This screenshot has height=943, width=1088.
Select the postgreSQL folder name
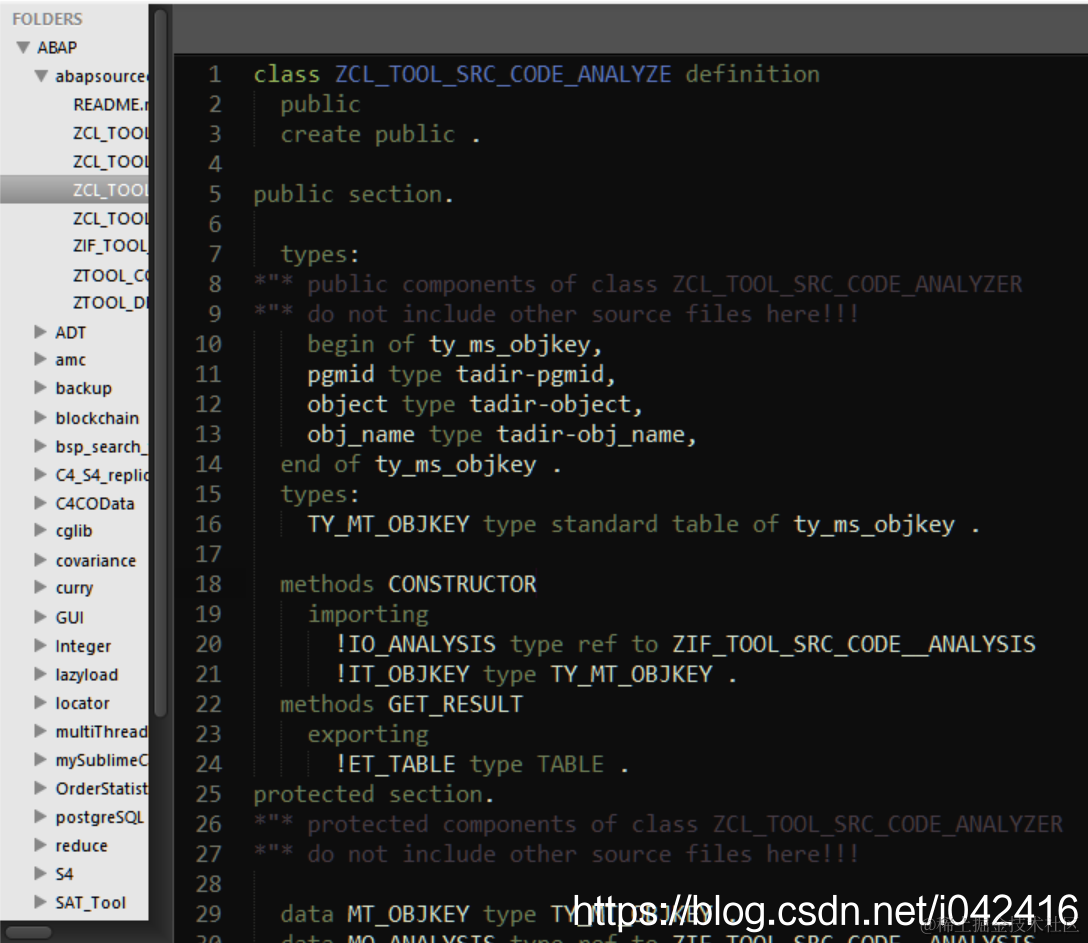[99, 817]
